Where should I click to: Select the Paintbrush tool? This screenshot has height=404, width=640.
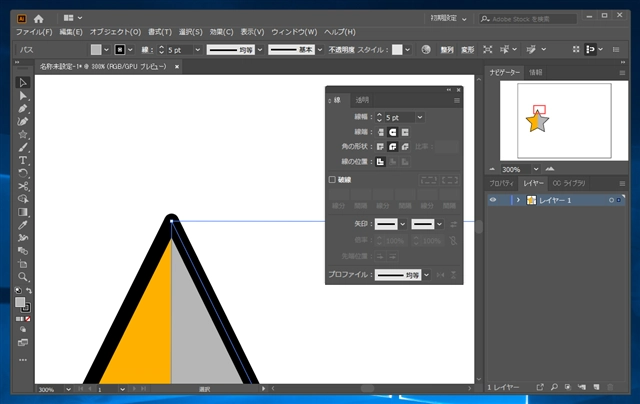tap(23, 147)
